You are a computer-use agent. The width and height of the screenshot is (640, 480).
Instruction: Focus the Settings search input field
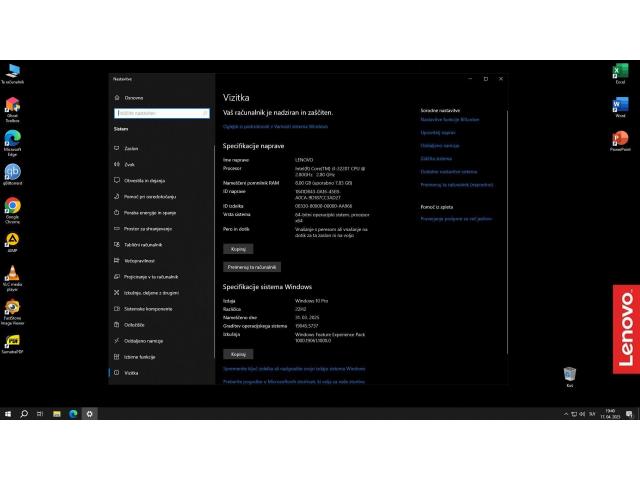coord(162,113)
